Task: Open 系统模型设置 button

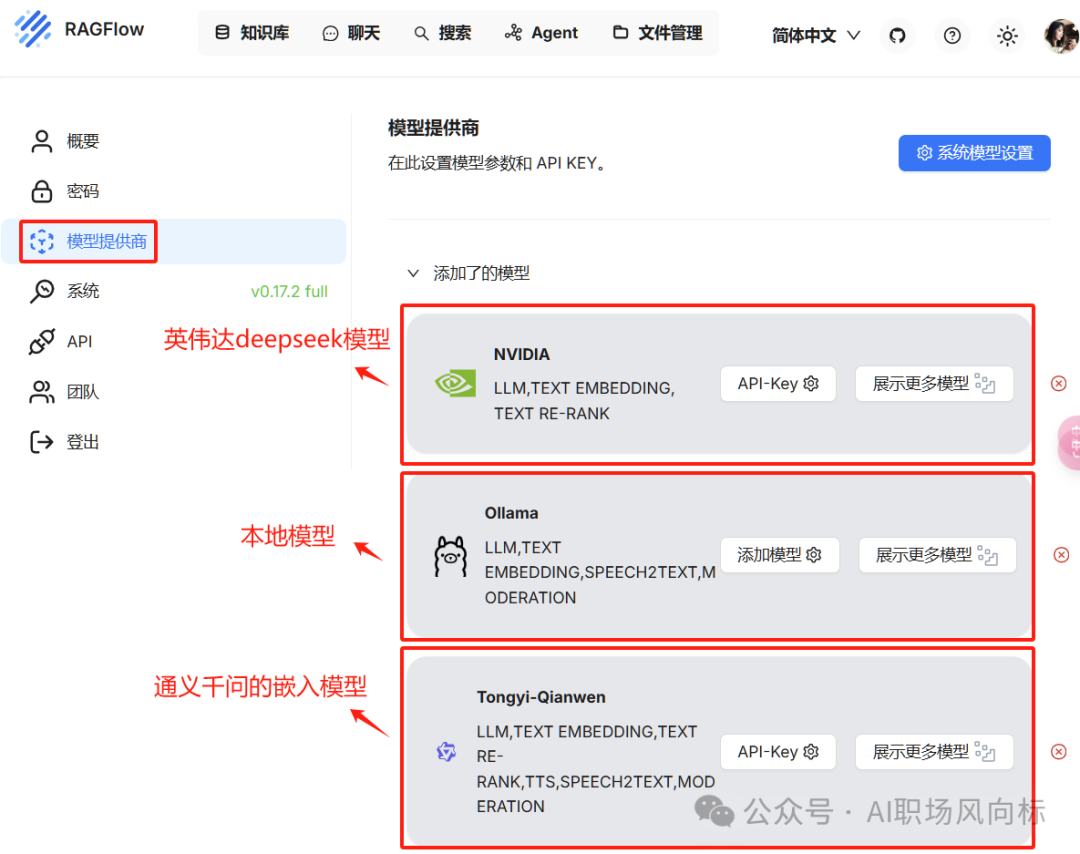Action: 974,153
